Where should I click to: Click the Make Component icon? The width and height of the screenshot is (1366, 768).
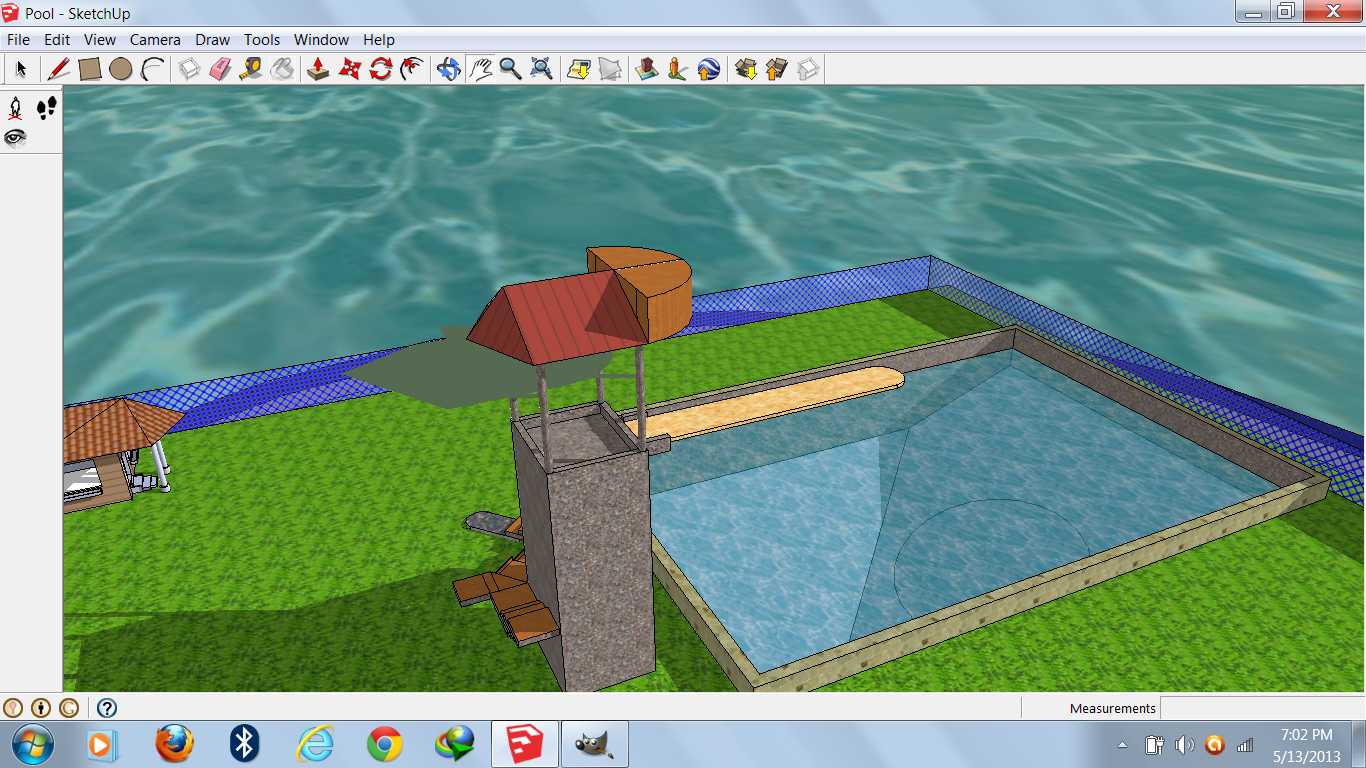click(190, 69)
